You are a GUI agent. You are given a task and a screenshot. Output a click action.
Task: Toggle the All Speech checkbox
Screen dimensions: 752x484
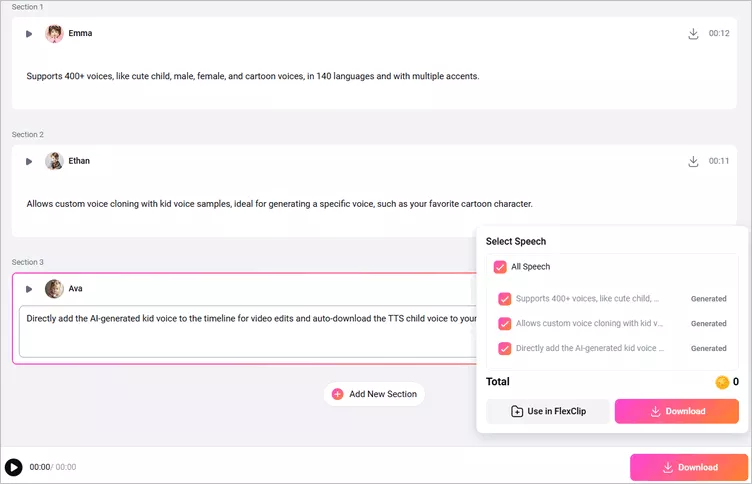pyautogui.click(x=500, y=267)
